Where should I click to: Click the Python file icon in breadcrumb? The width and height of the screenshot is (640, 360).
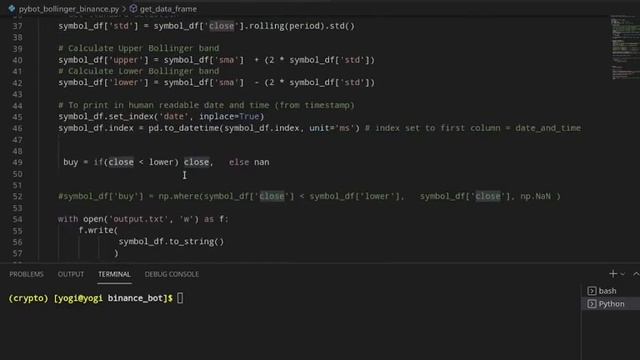tap(12, 9)
